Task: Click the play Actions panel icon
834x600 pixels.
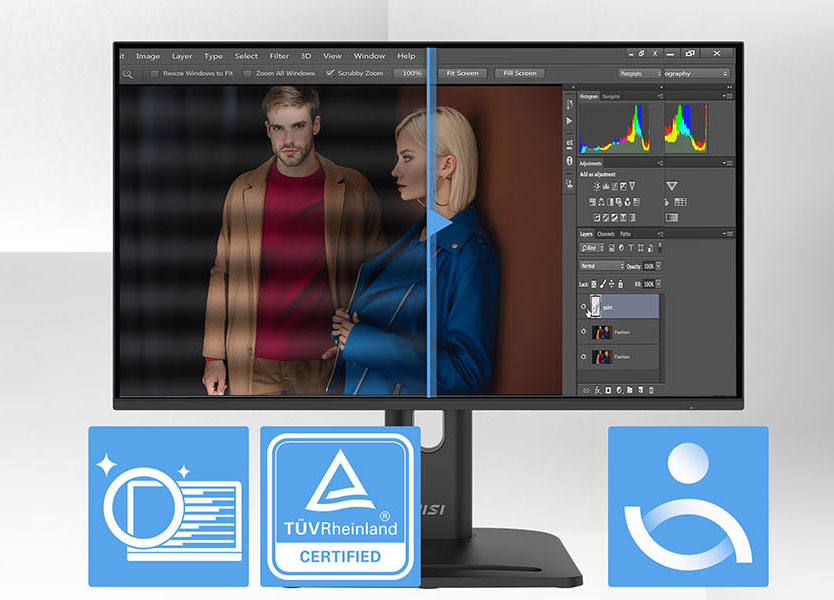Action: click(x=569, y=121)
